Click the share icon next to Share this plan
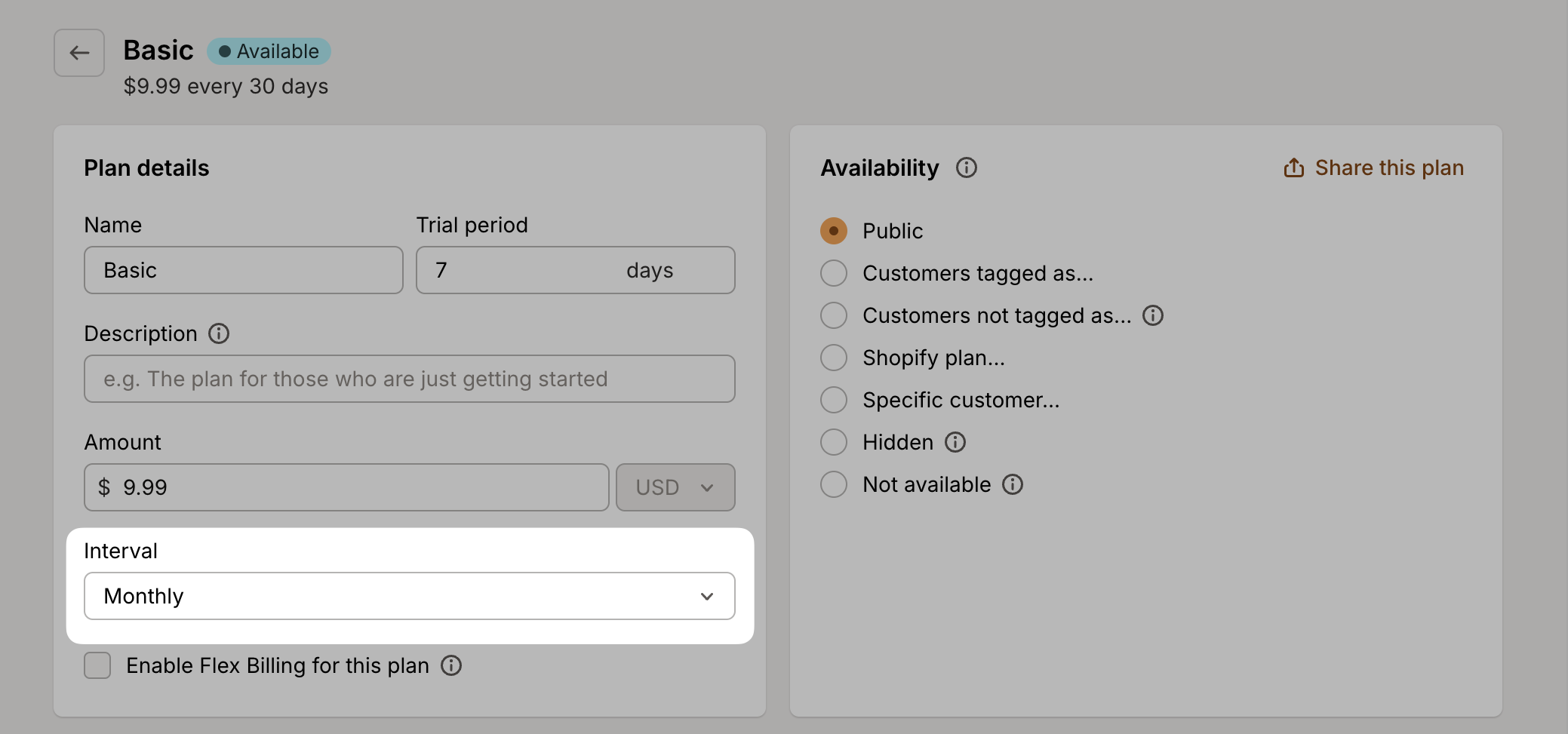 pyautogui.click(x=1294, y=167)
